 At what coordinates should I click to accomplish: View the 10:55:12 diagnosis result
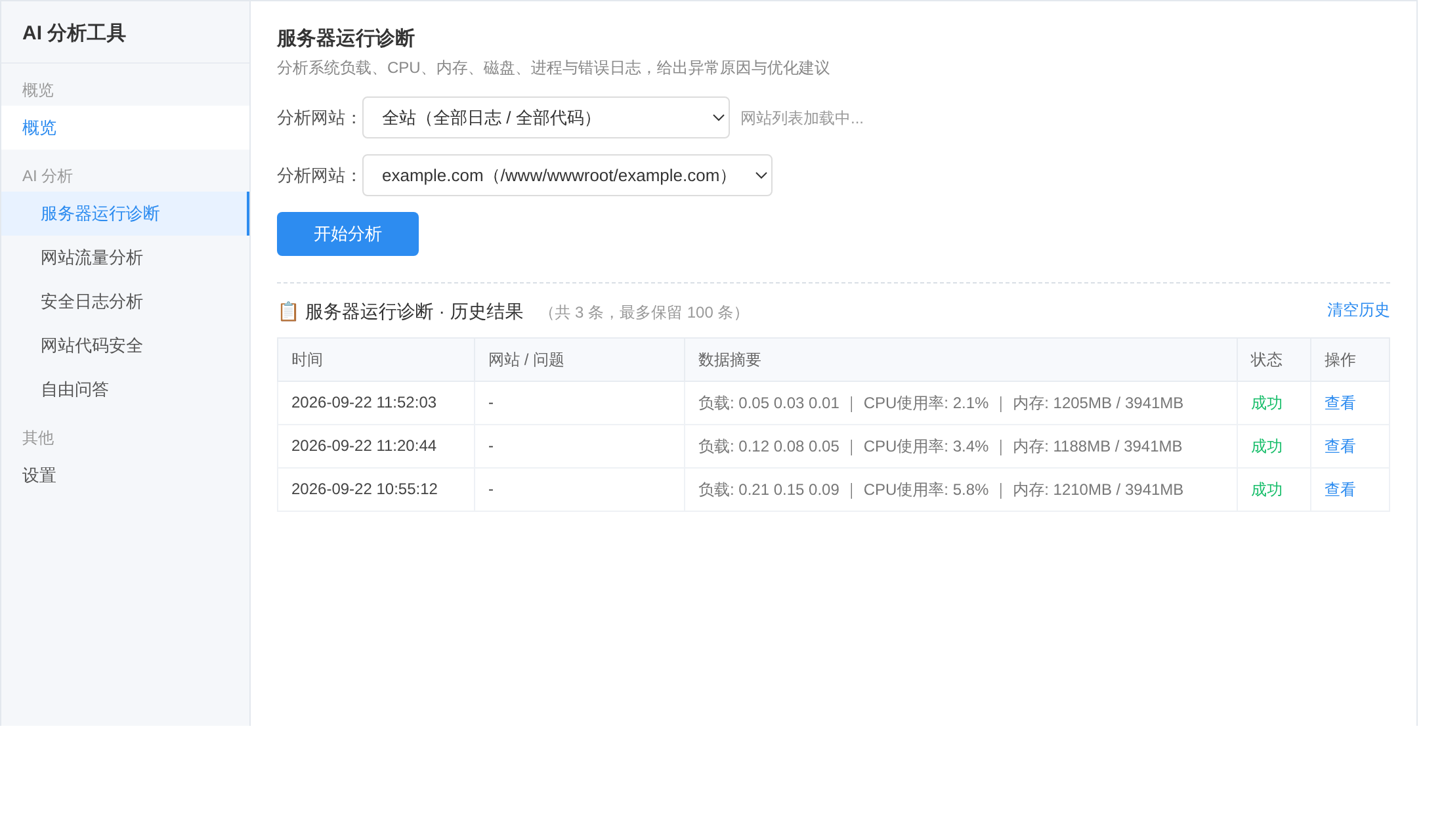tap(1340, 490)
